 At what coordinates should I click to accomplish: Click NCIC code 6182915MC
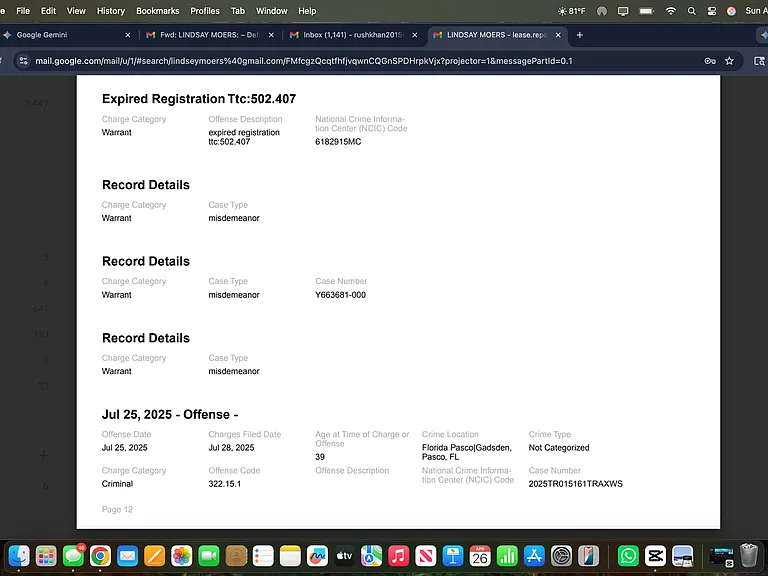[x=338, y=142]
